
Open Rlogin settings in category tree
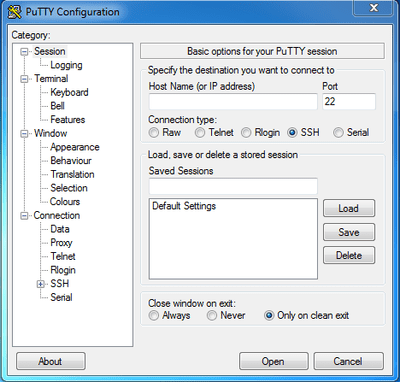(x=63, y=270)
